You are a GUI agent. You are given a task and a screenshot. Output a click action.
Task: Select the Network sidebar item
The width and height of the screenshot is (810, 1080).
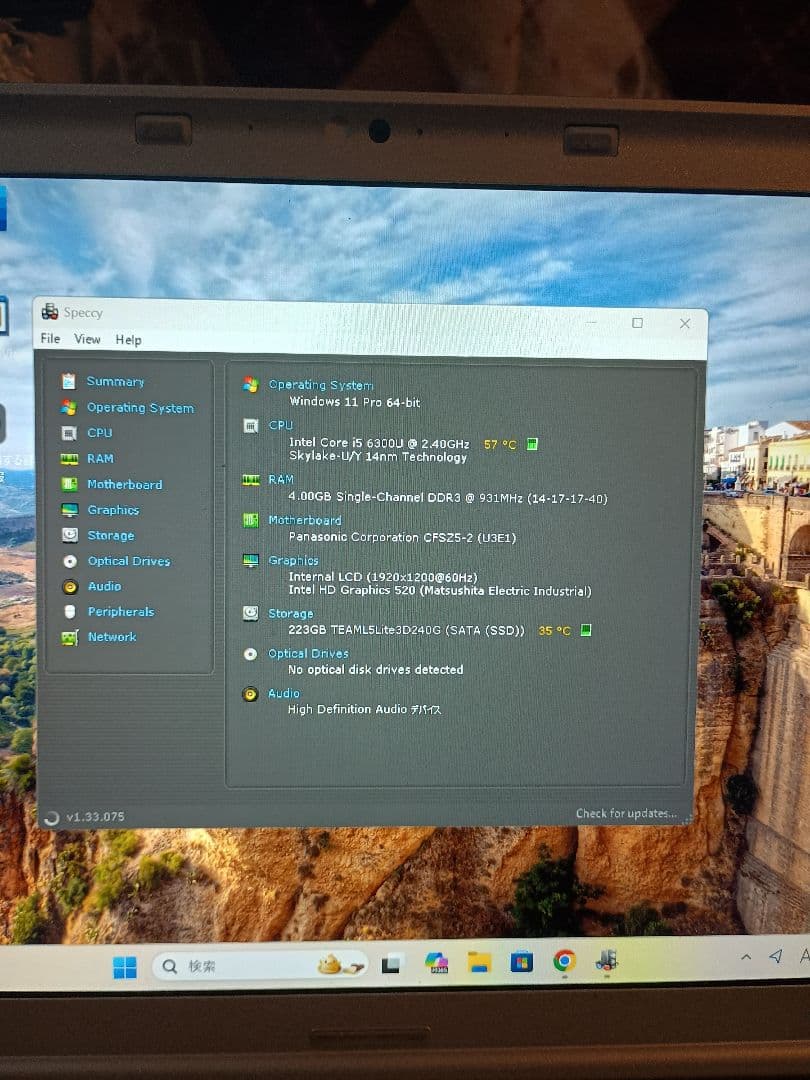click(111, 637)
